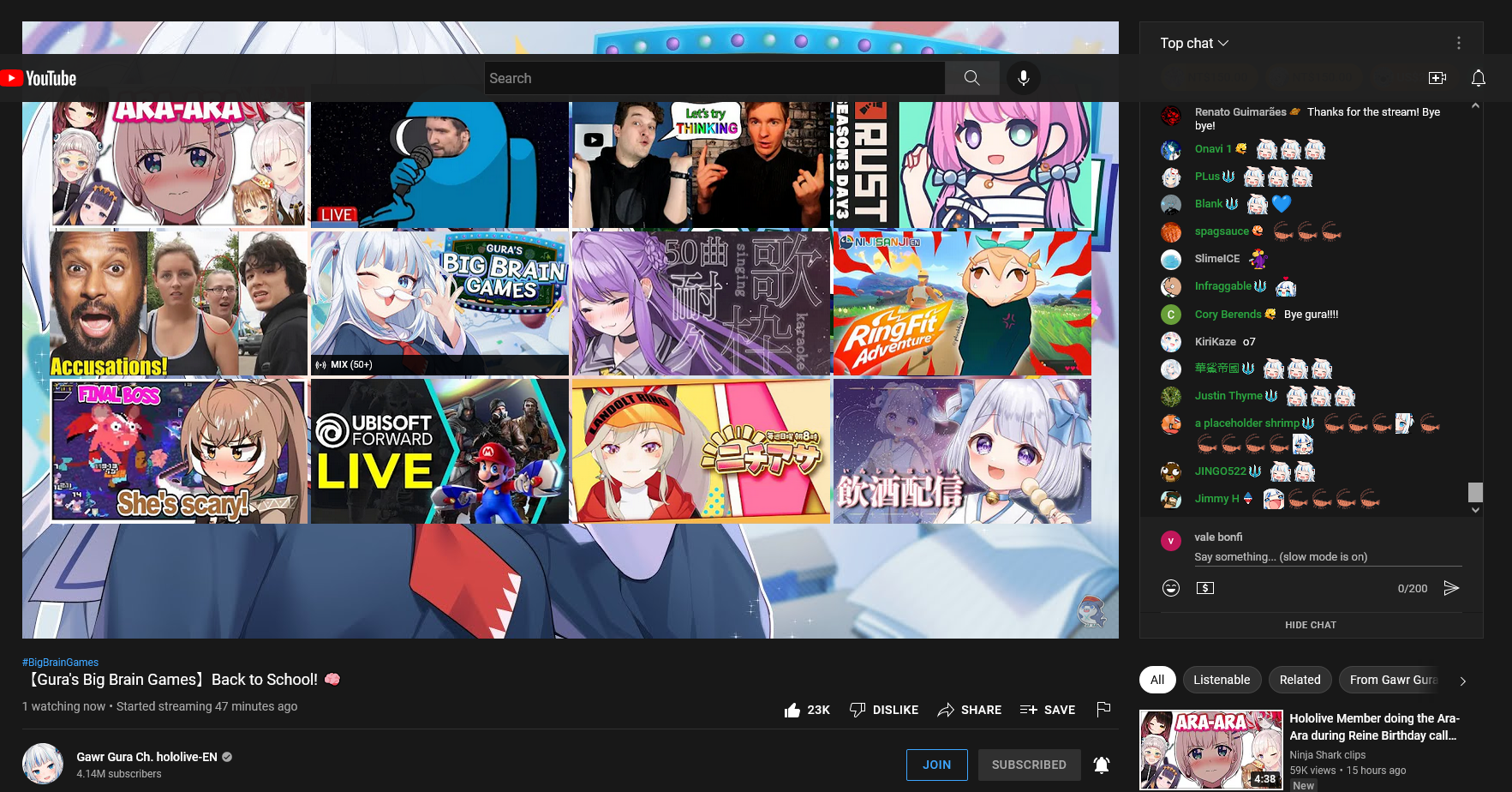
Task: Send the chat message arrow
Action: tap(1451, 588)
